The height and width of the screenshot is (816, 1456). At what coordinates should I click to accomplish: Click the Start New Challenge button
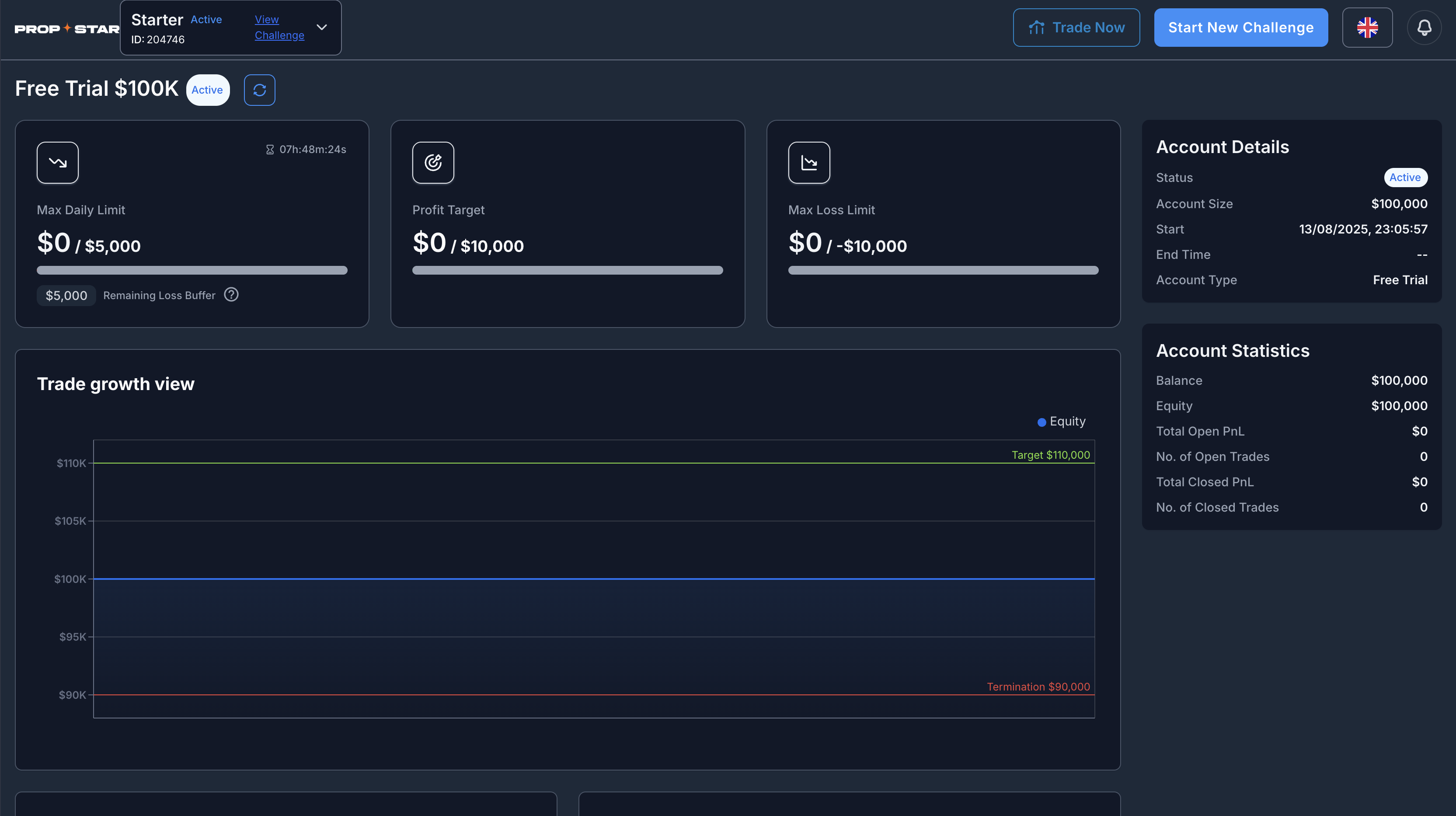click(1240, 28)
